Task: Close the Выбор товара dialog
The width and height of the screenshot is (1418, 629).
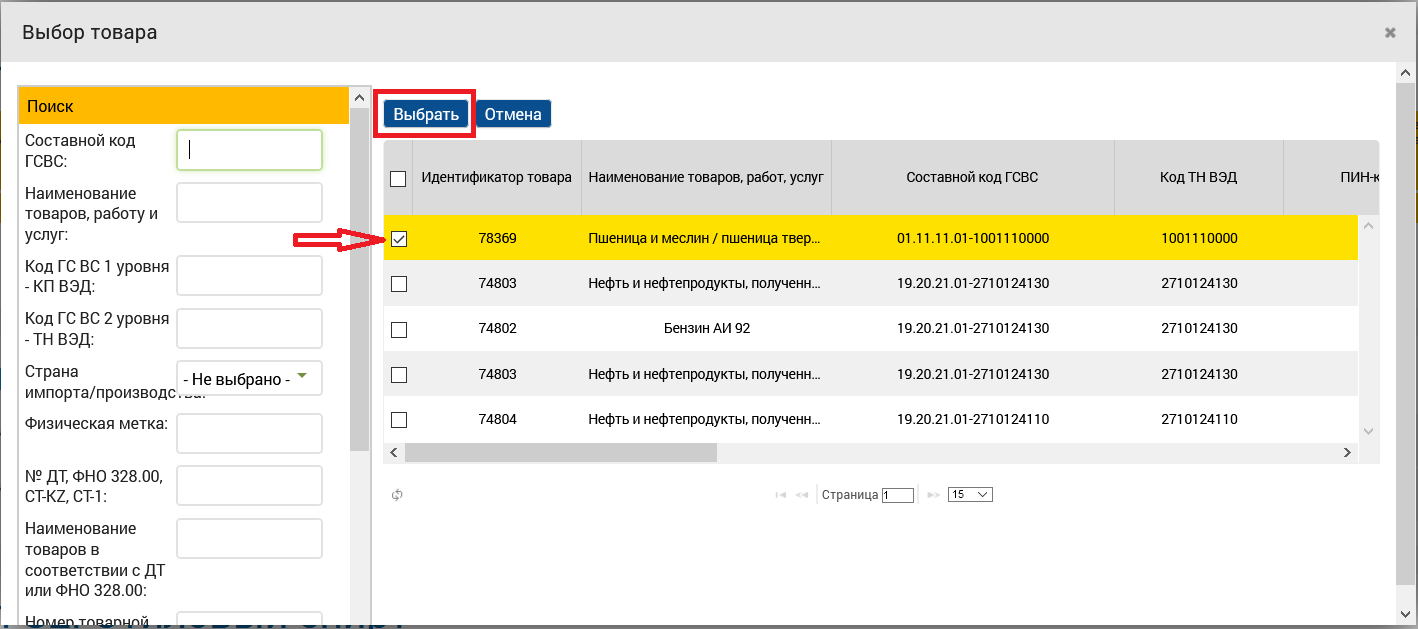Action: pos(1390,33)
